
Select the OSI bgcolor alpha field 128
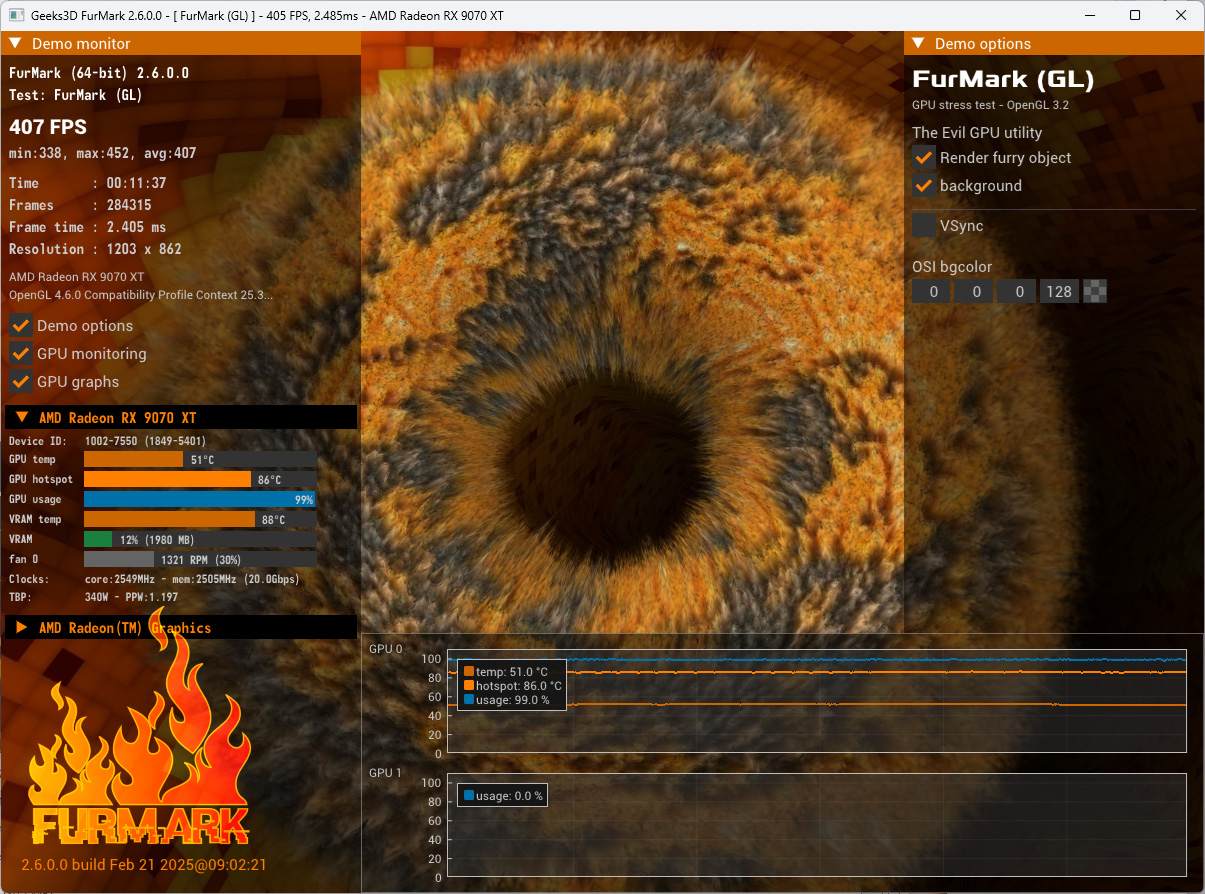point(1059,291)
